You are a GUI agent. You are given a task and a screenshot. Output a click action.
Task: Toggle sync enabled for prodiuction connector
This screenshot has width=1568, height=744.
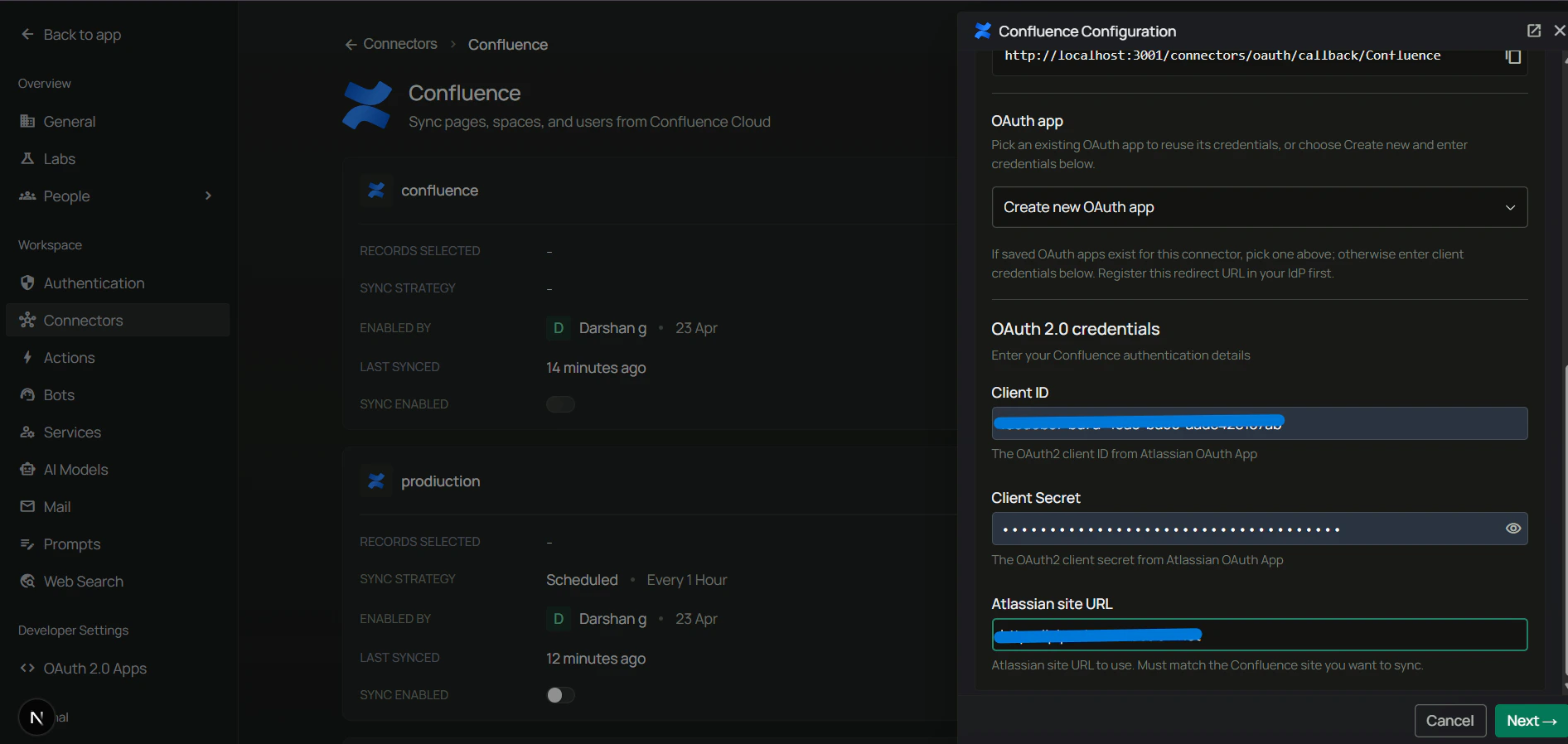pyautogui.click(x=560, y=695)
